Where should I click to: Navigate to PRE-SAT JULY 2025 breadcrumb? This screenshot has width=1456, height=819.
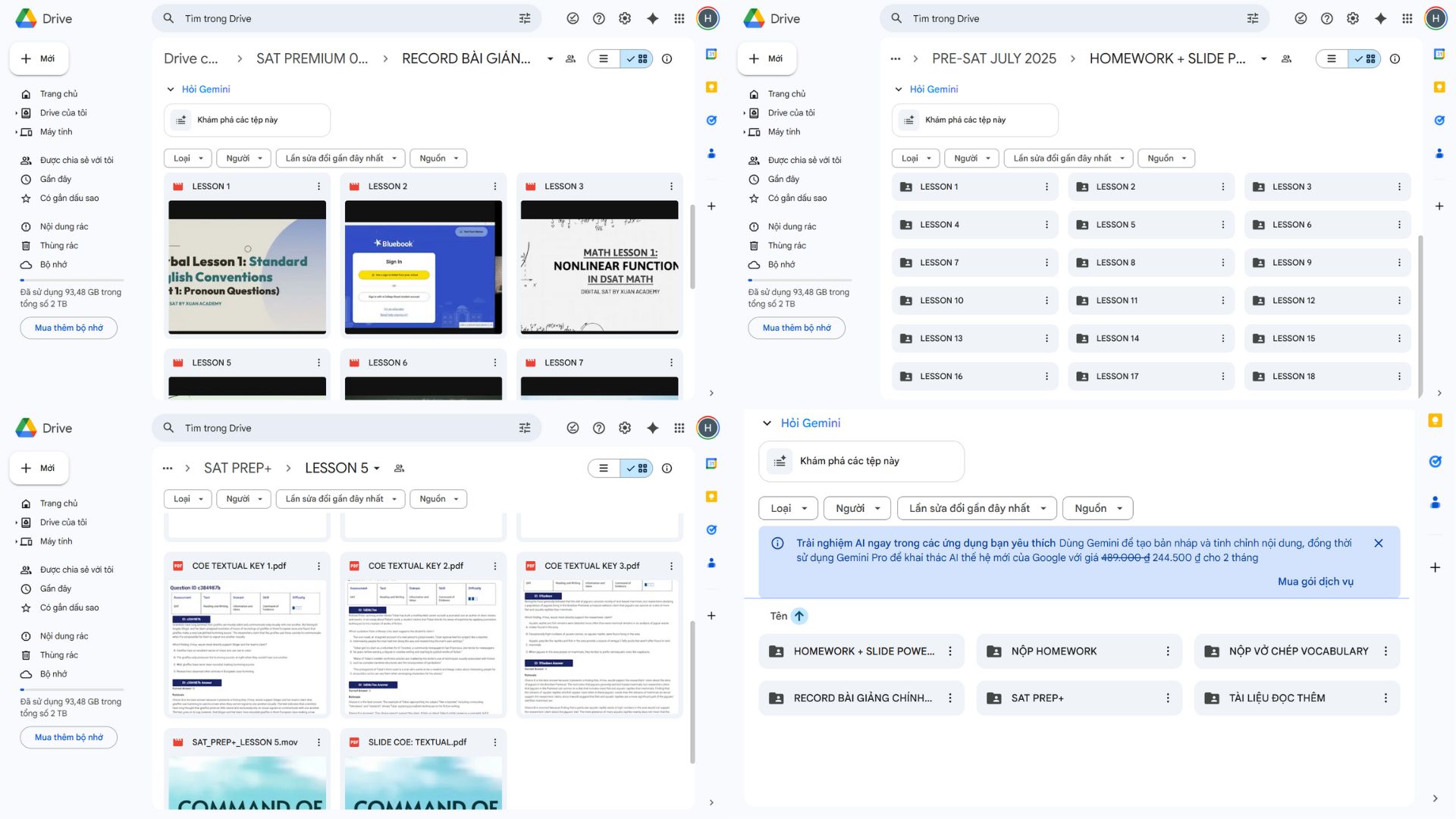coord(993,58)
